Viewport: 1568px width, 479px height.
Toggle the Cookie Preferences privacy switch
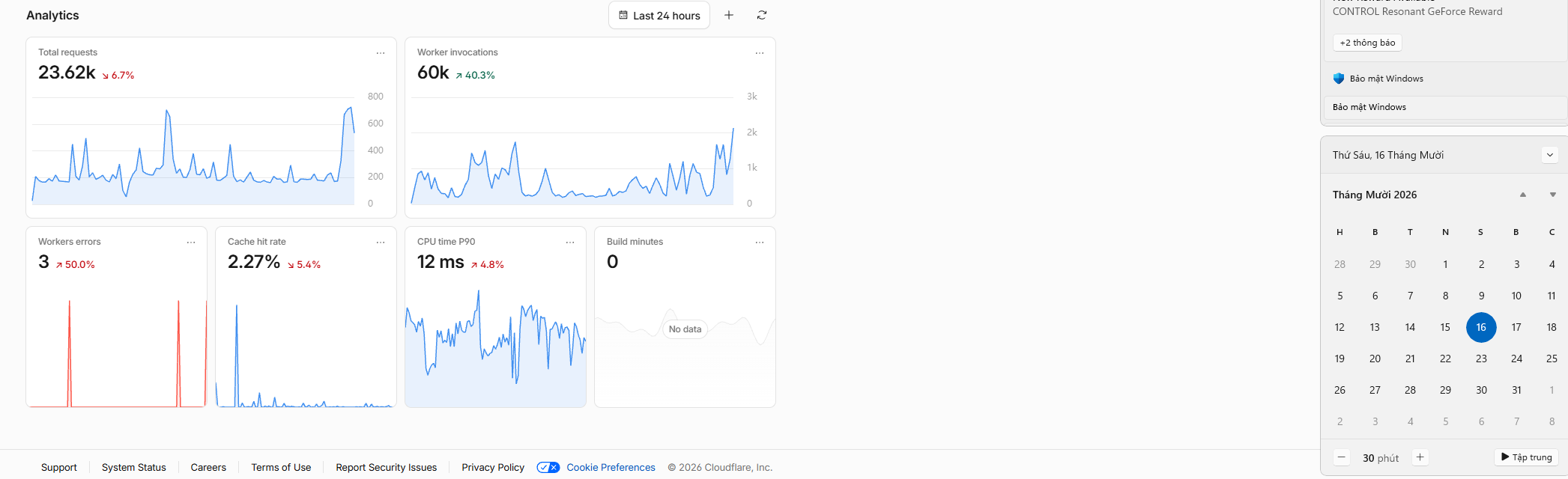pyautogui.click(x=548, y=468)
